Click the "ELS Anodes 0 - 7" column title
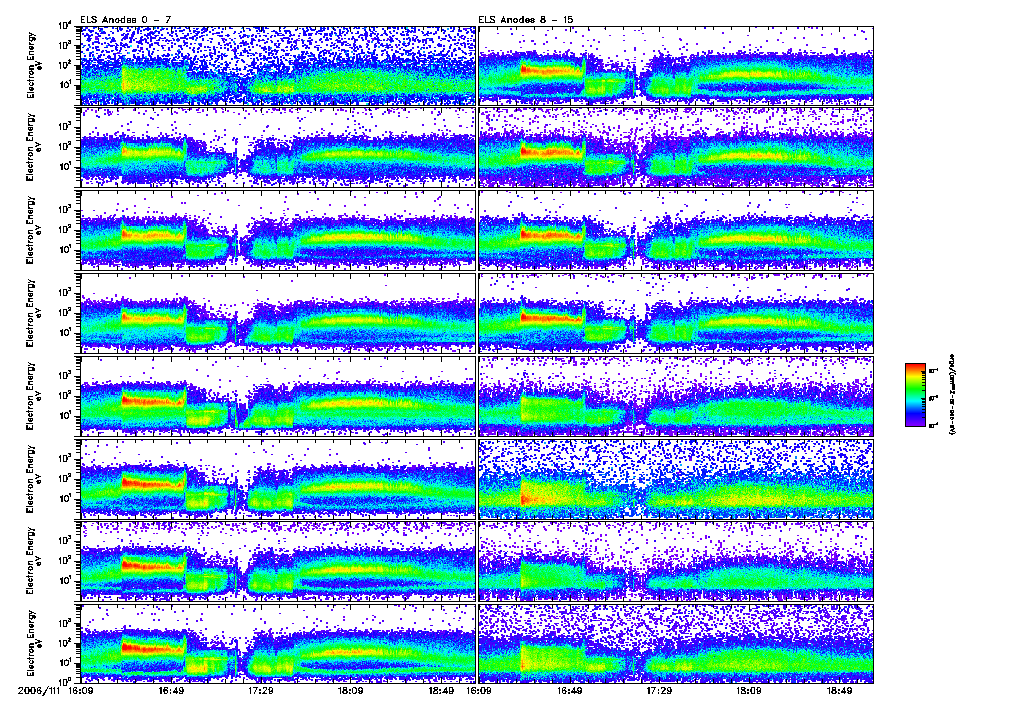The width and height of the screenshot is (1024, 708). (x=125, y=20)
